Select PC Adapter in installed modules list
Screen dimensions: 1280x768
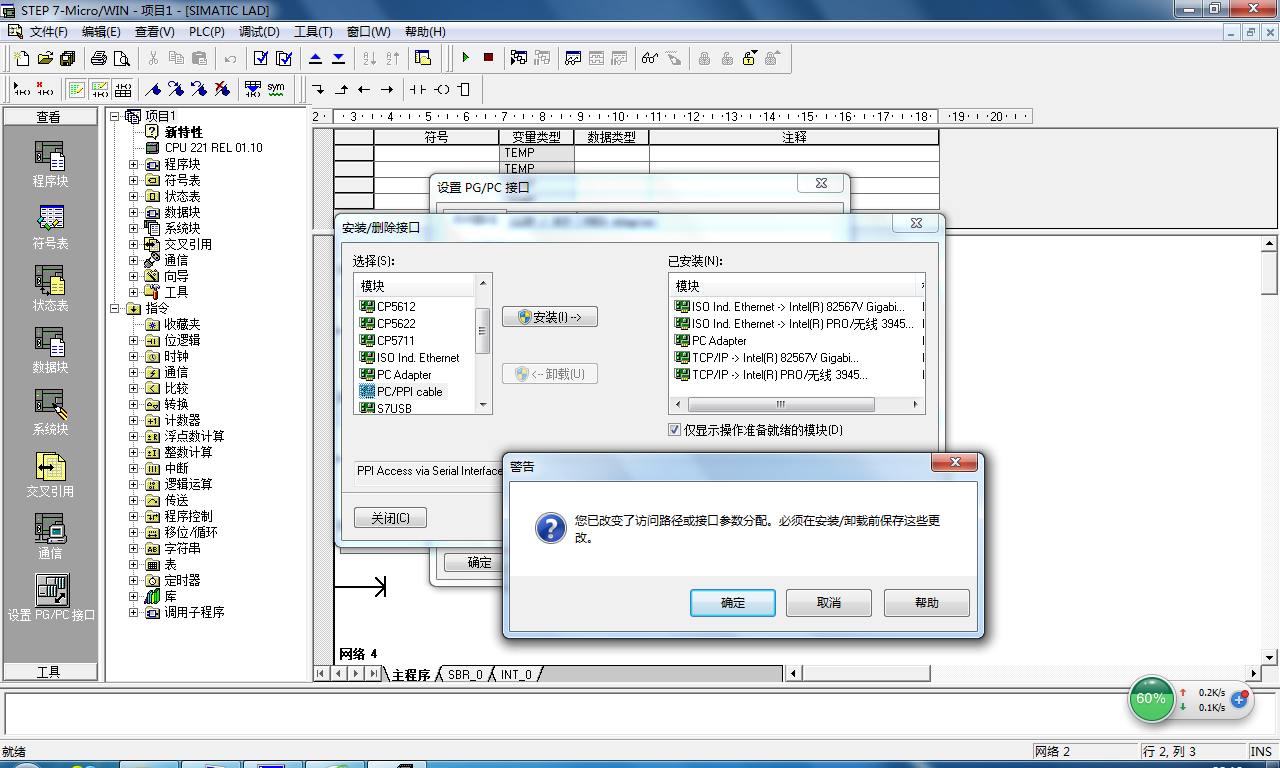tap(719, 340)
